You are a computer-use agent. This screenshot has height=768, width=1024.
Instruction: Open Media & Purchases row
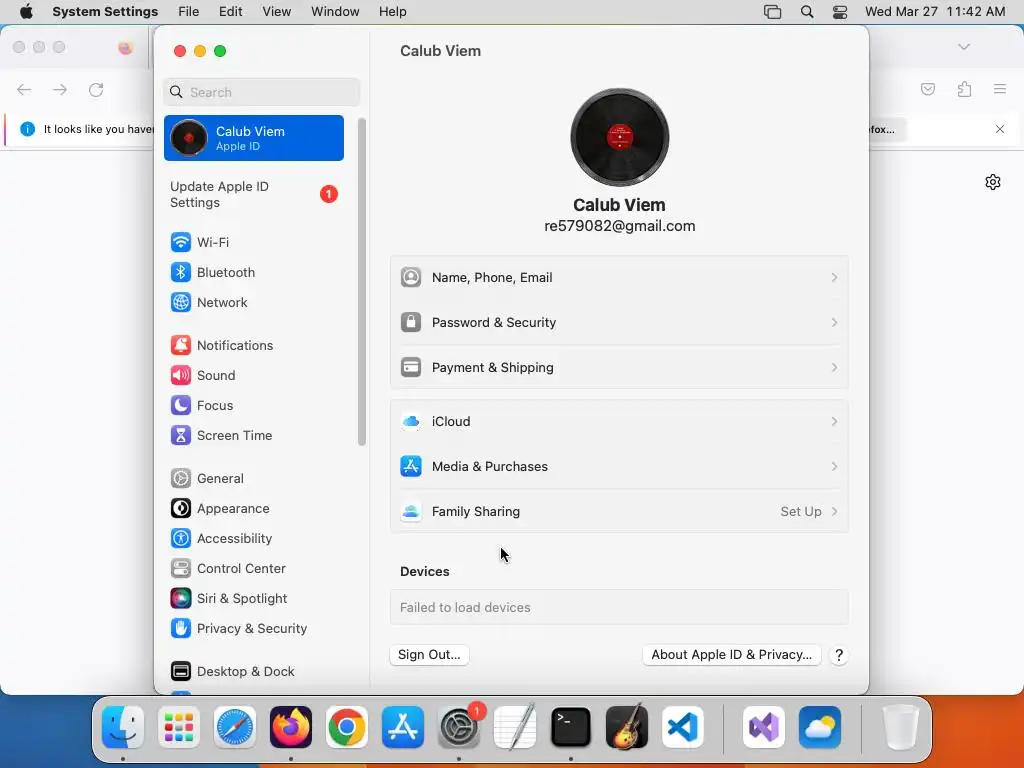click(x=619, y=467)
